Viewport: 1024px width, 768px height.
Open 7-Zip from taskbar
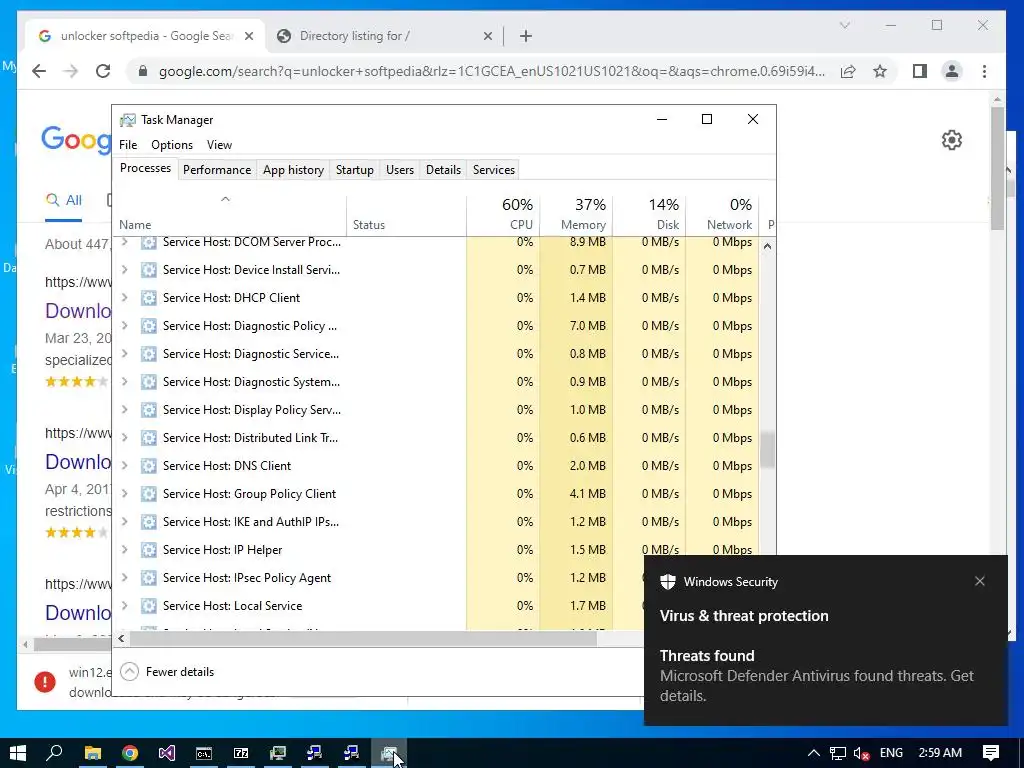[x=241, y=753]
